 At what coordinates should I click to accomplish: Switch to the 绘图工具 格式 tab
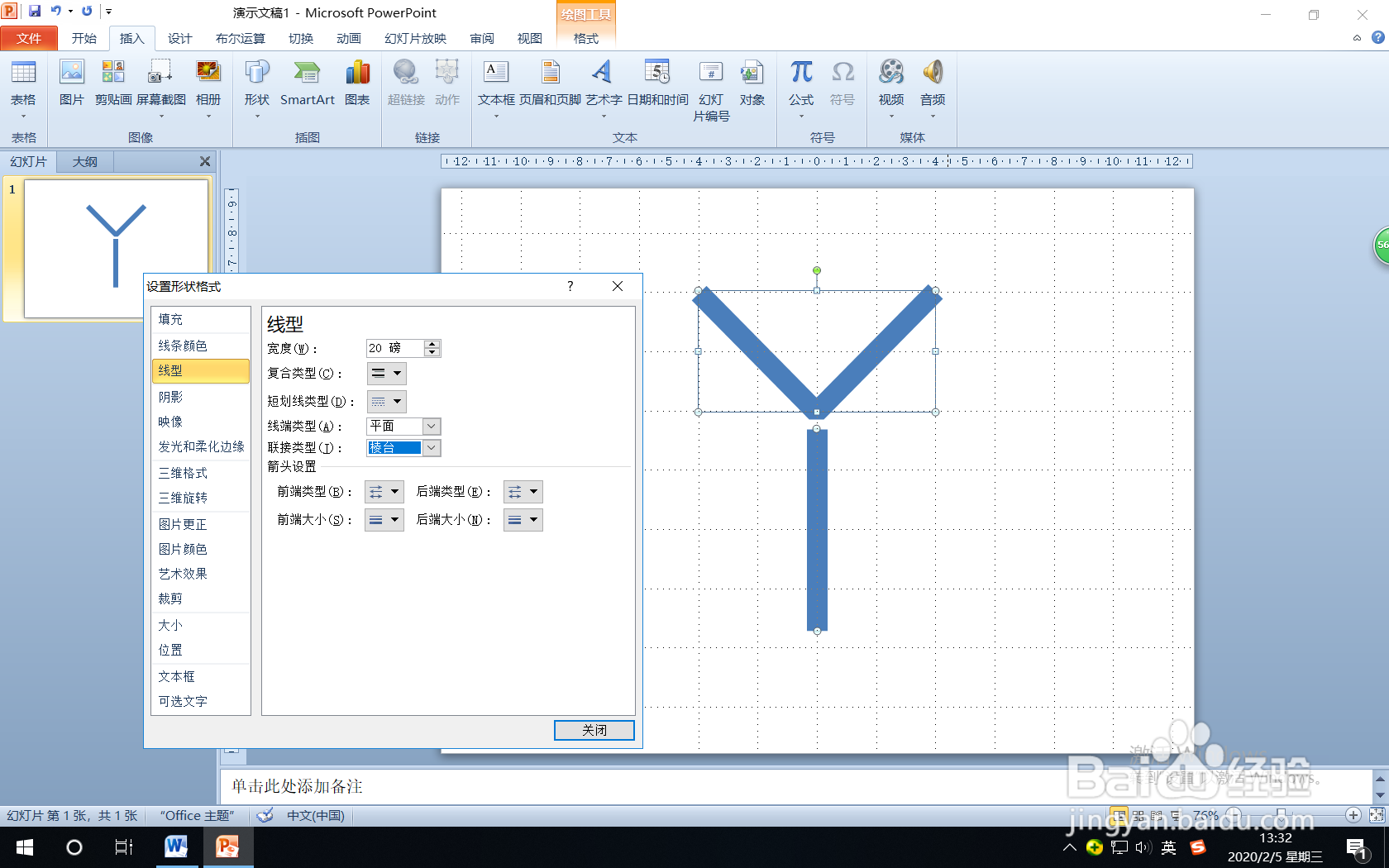pyautogui.click(x=585, y=38)
